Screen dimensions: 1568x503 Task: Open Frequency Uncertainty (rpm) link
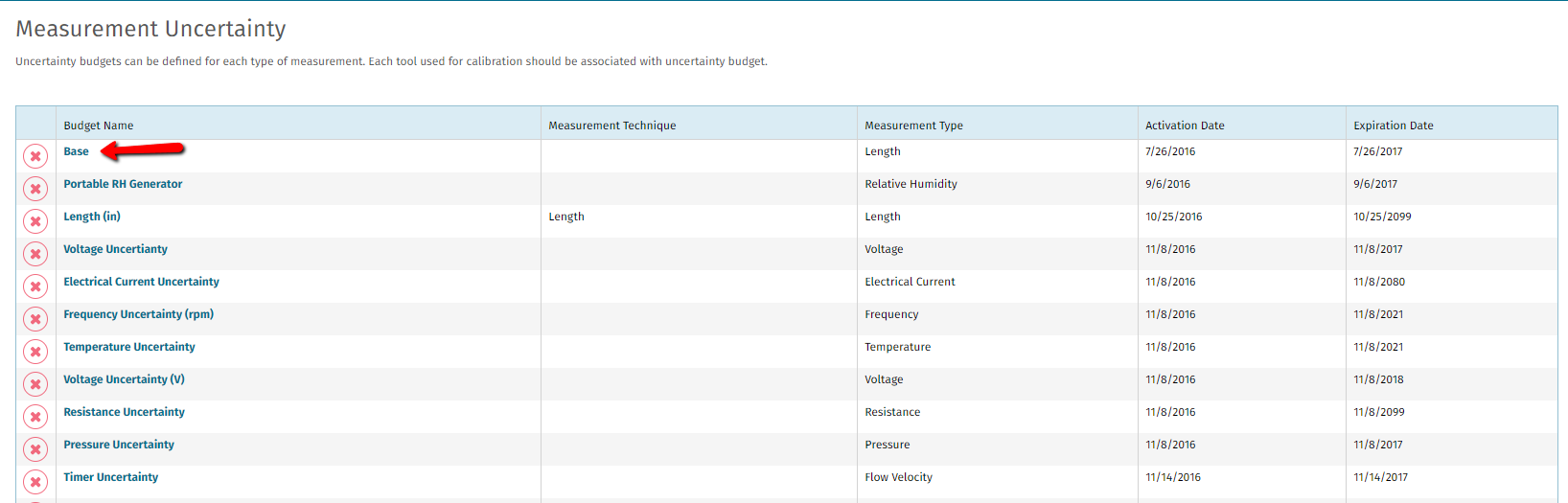pyautogui.click(x=138, y=314)
